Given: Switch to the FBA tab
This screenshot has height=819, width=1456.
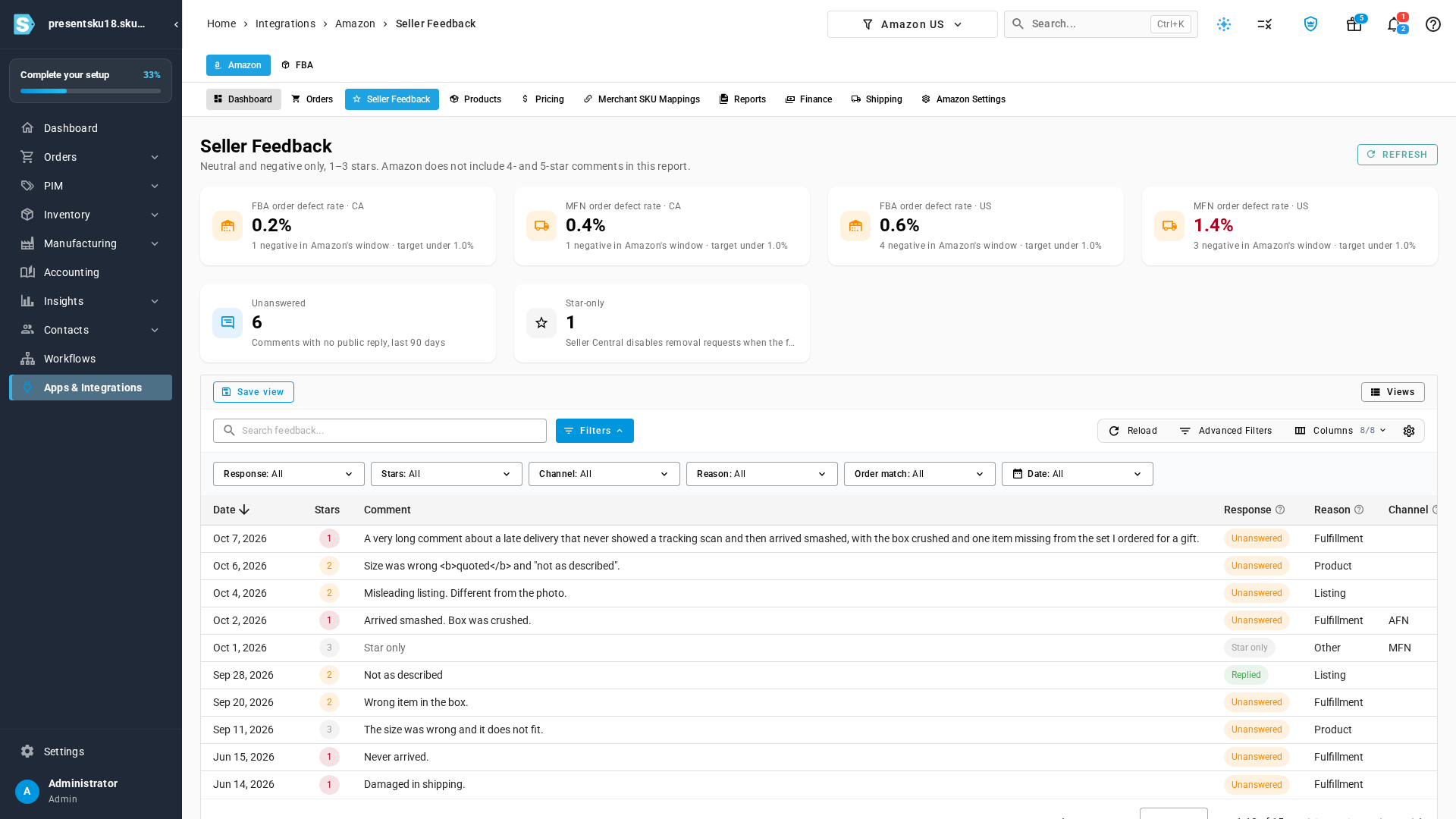Looking at the screenshot, I should coord(297,65).
